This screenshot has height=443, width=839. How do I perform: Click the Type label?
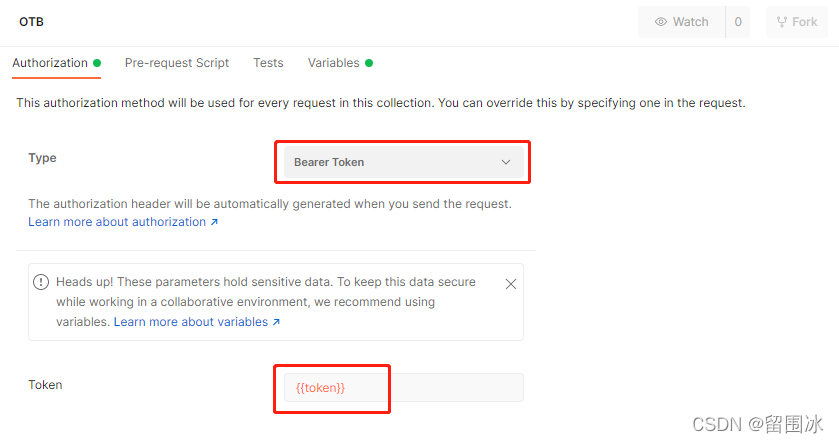coord(42,158)
